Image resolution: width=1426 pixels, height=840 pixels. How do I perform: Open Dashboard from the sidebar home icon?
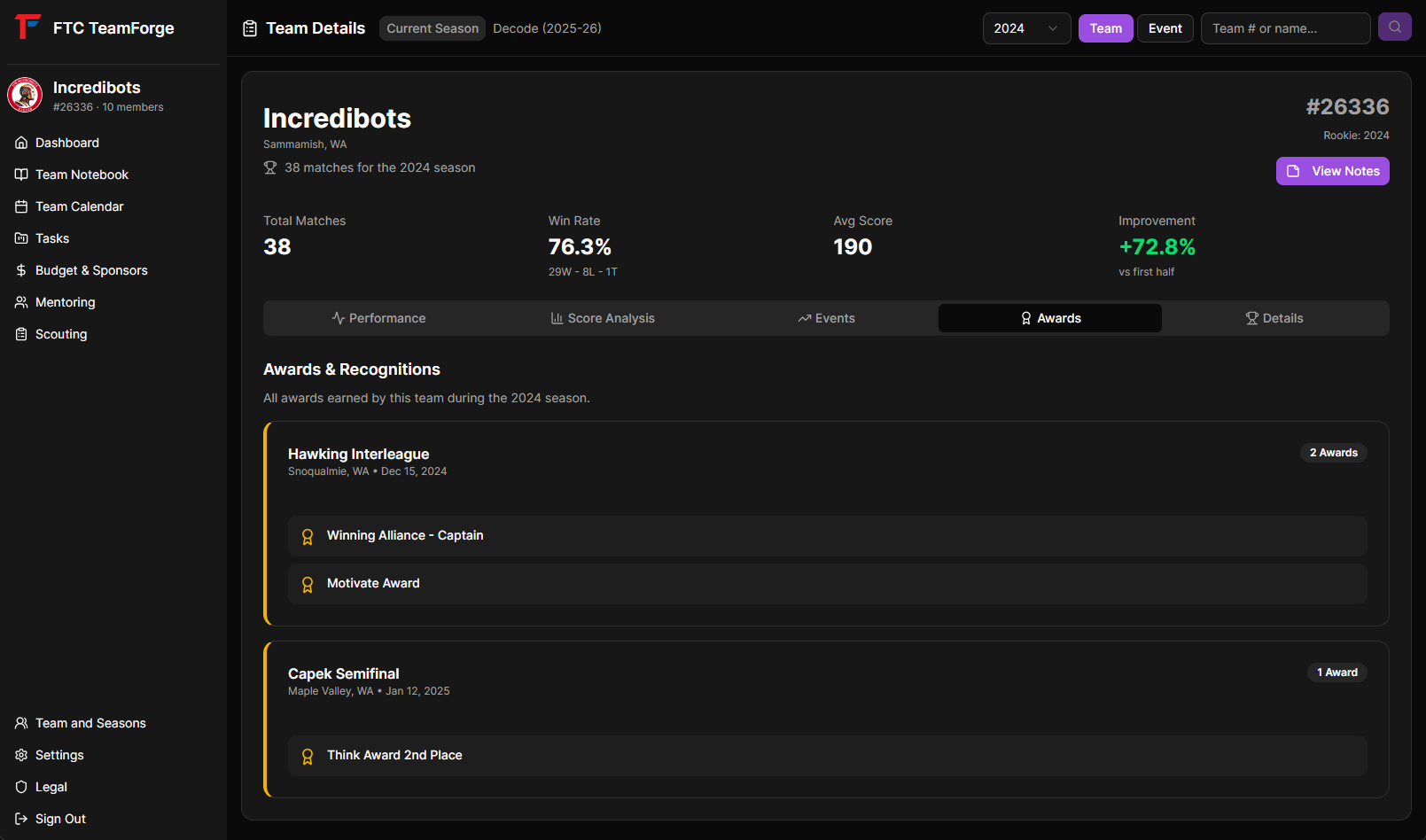(21, 143)
